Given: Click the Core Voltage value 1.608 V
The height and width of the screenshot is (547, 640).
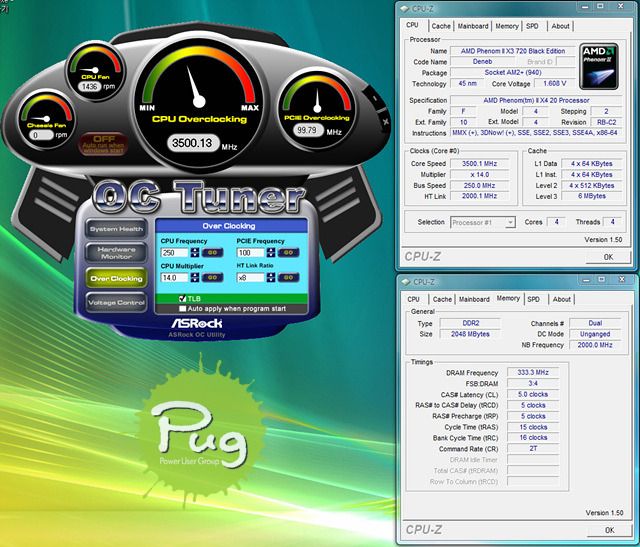Looking at the screenshot, I should coord(554,83).
